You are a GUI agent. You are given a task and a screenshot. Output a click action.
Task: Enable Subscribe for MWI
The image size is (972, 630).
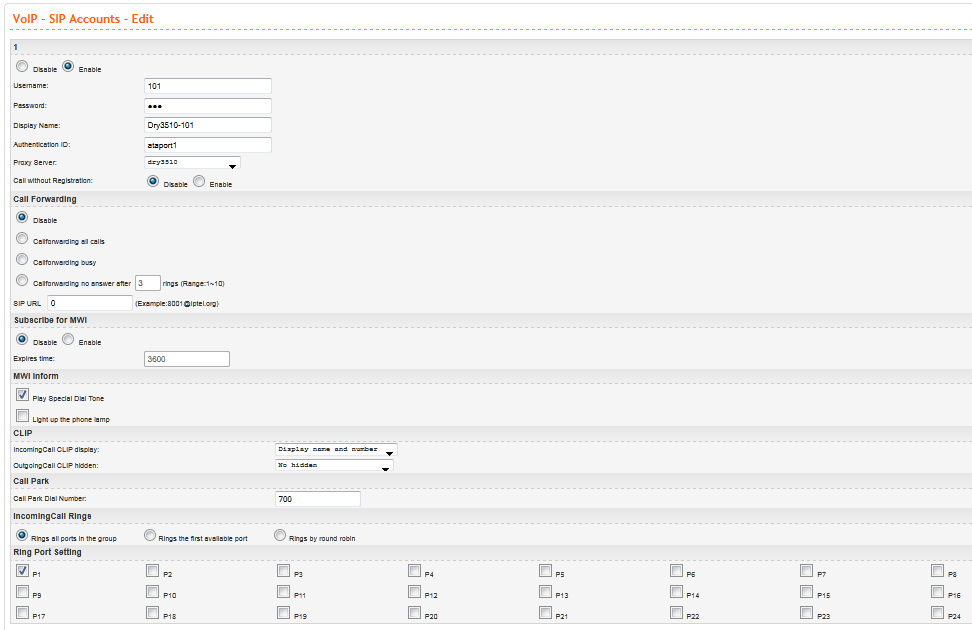pyautogui.click(x=68, y=339)
